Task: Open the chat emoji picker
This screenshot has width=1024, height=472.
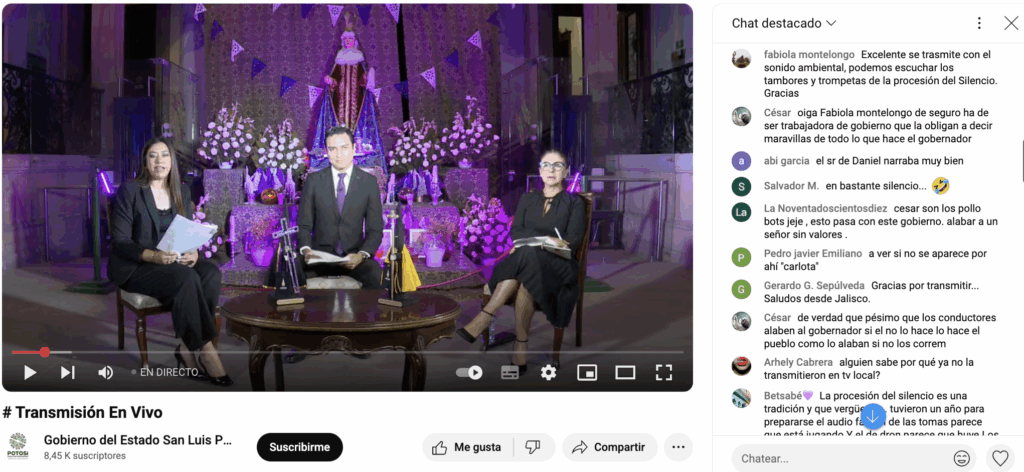Action: pos(961,458)
